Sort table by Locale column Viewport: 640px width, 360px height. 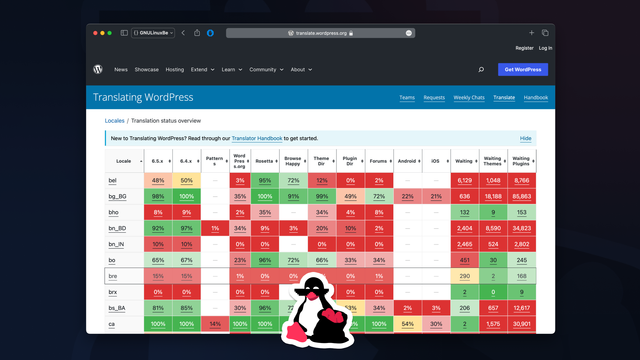tap(124, 161)
